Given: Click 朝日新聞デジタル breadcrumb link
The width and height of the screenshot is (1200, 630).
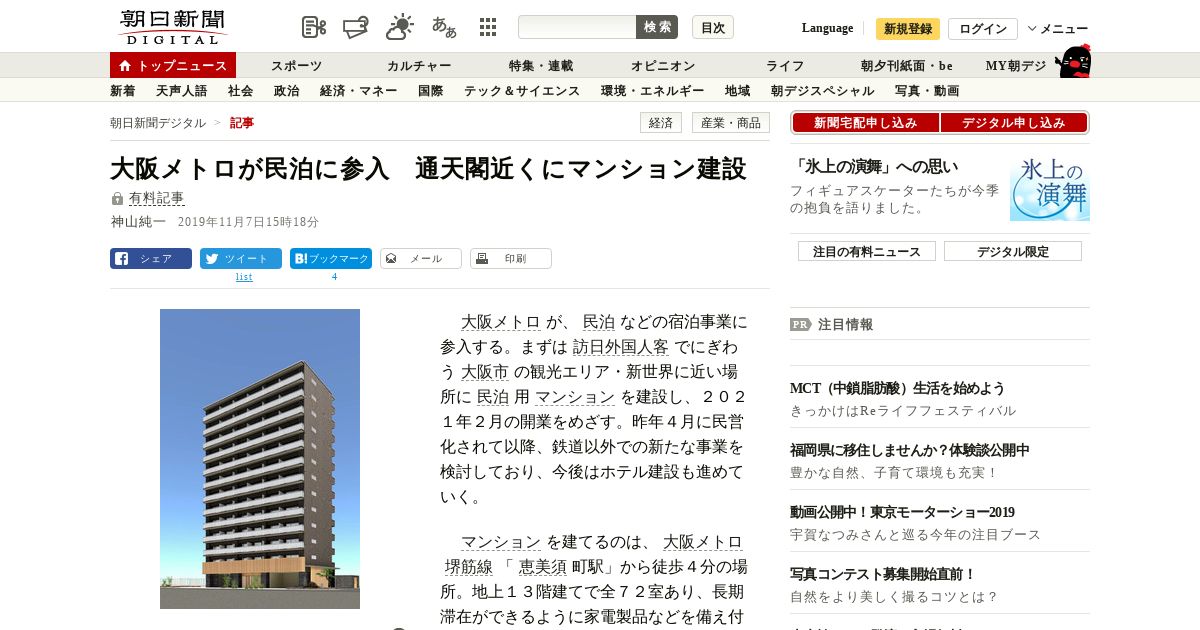Looking at the screenshot, I should (x=158, y=123).
